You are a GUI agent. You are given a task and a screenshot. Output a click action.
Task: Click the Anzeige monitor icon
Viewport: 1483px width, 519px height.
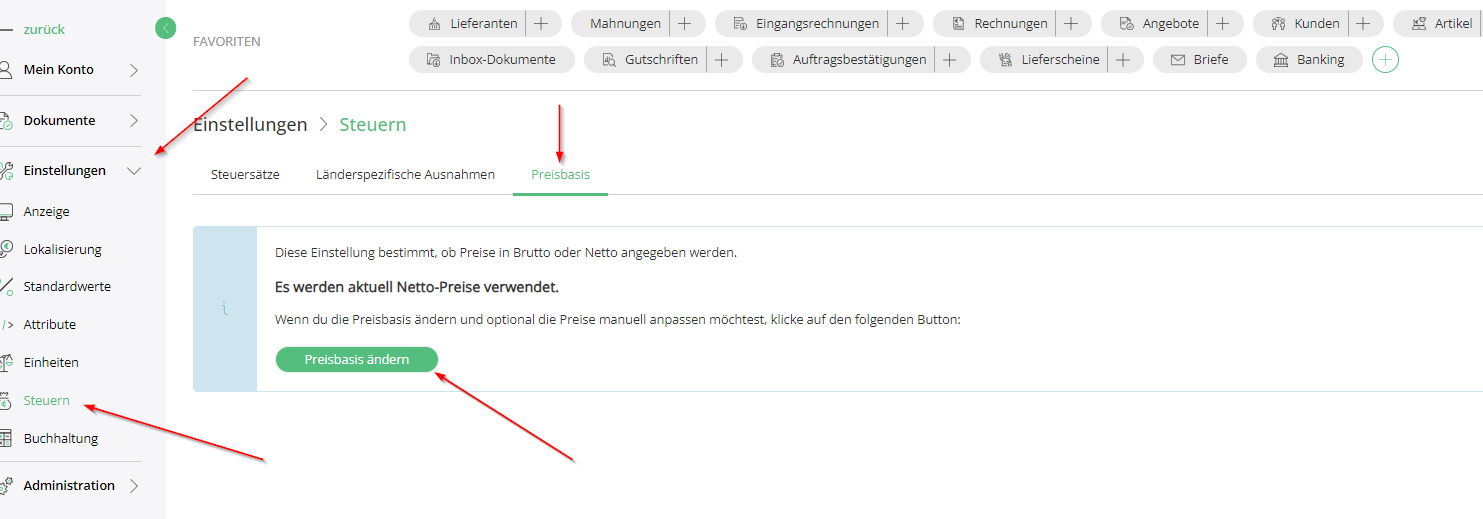tap(5, 212)
